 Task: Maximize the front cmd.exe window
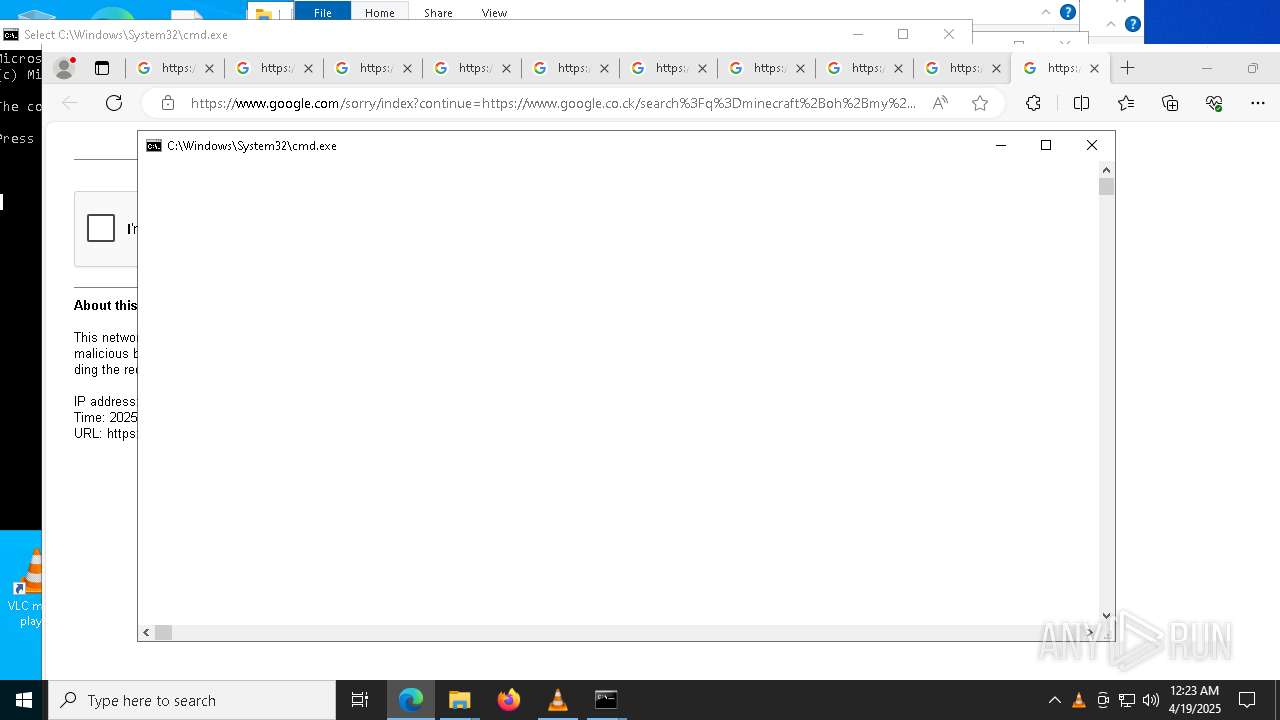point(1046,146)
